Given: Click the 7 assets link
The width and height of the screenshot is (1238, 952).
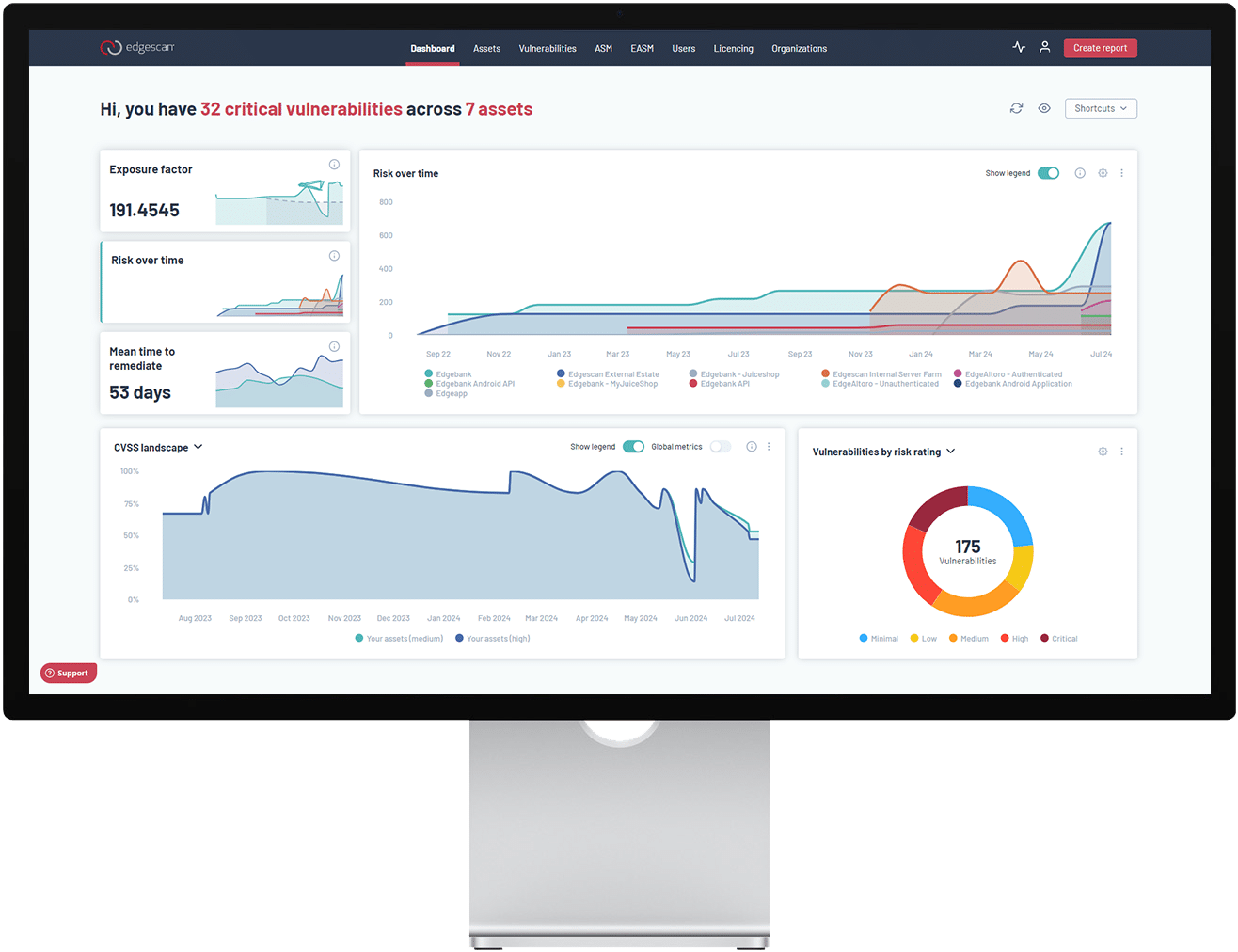Looking at the screenshot, I should coord(499,109).
